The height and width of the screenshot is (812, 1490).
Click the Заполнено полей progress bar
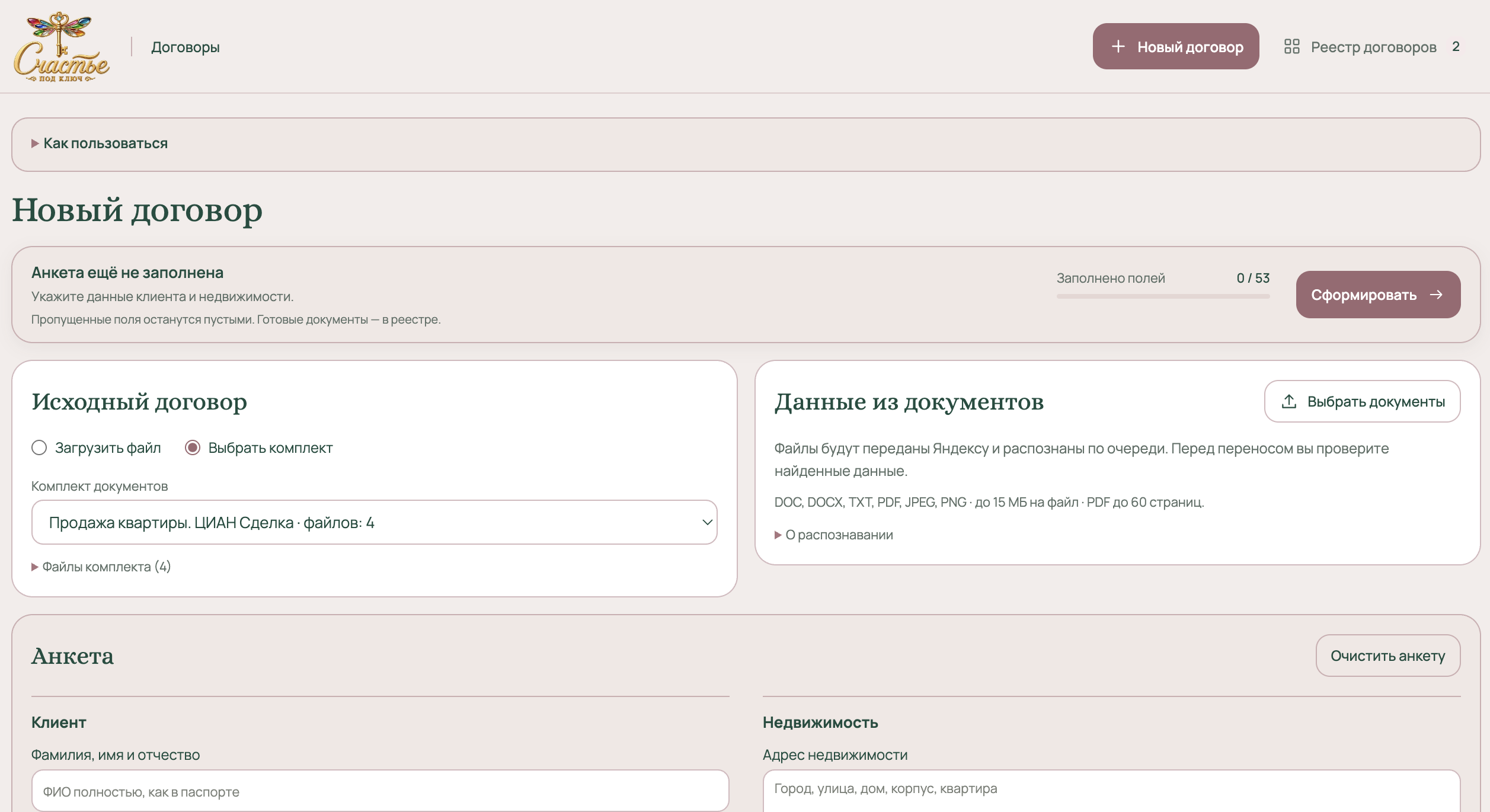1163,296
